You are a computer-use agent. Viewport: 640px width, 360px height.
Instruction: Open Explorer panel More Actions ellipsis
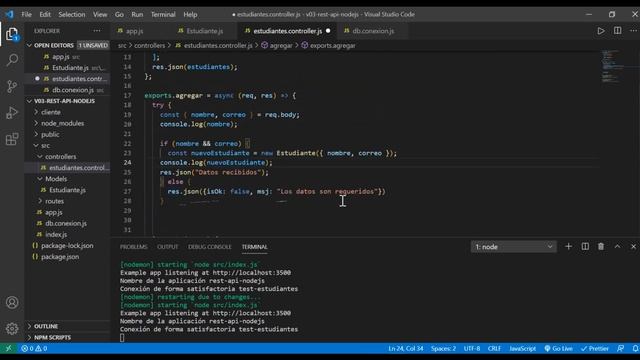click(97, 31)
